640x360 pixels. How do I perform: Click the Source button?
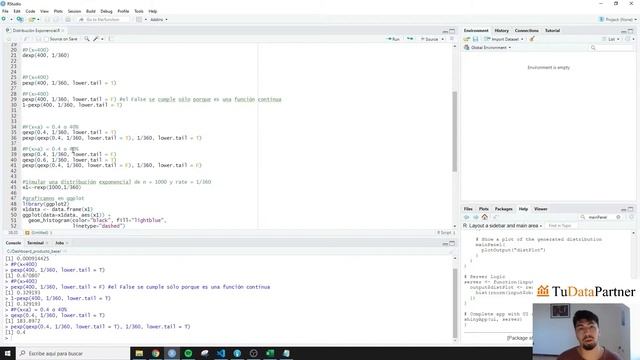point(430,39)
